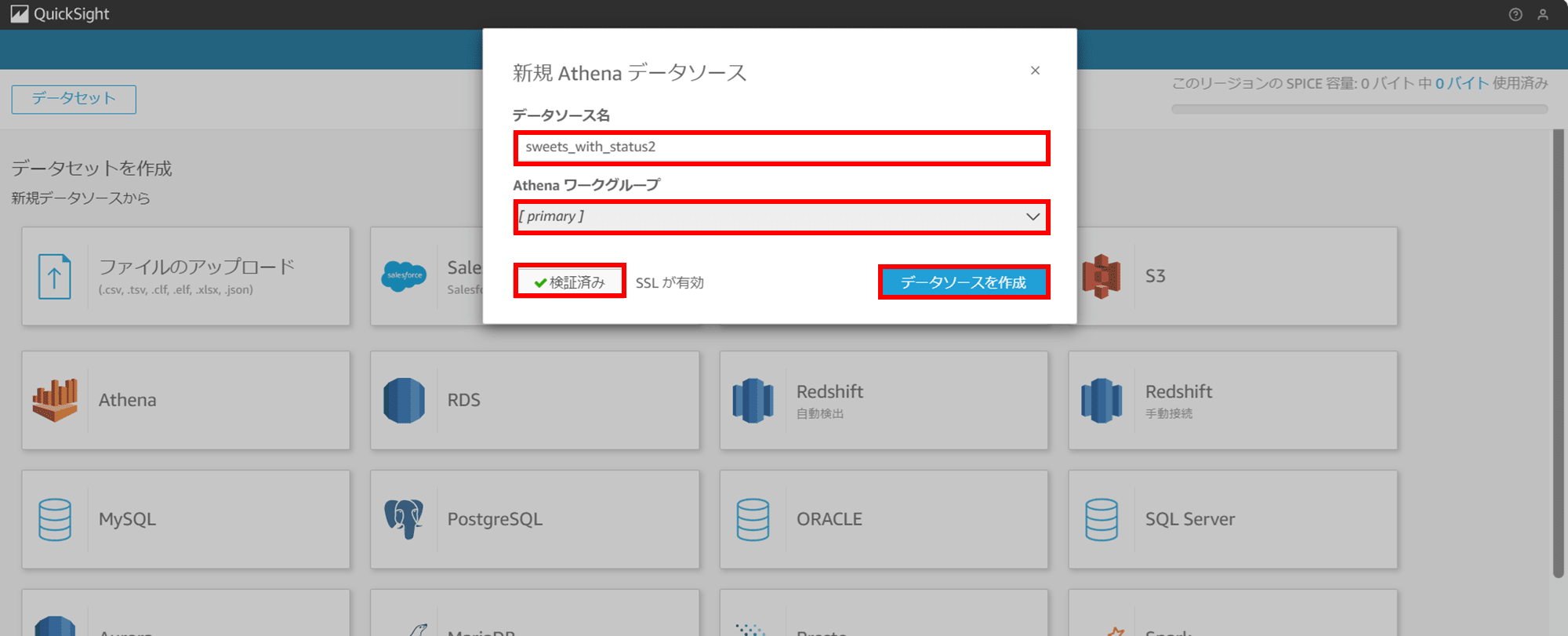Viewport: 1568px width, 636px height.
Task: Select the S3 data source label
Action: pos(1156,276)
